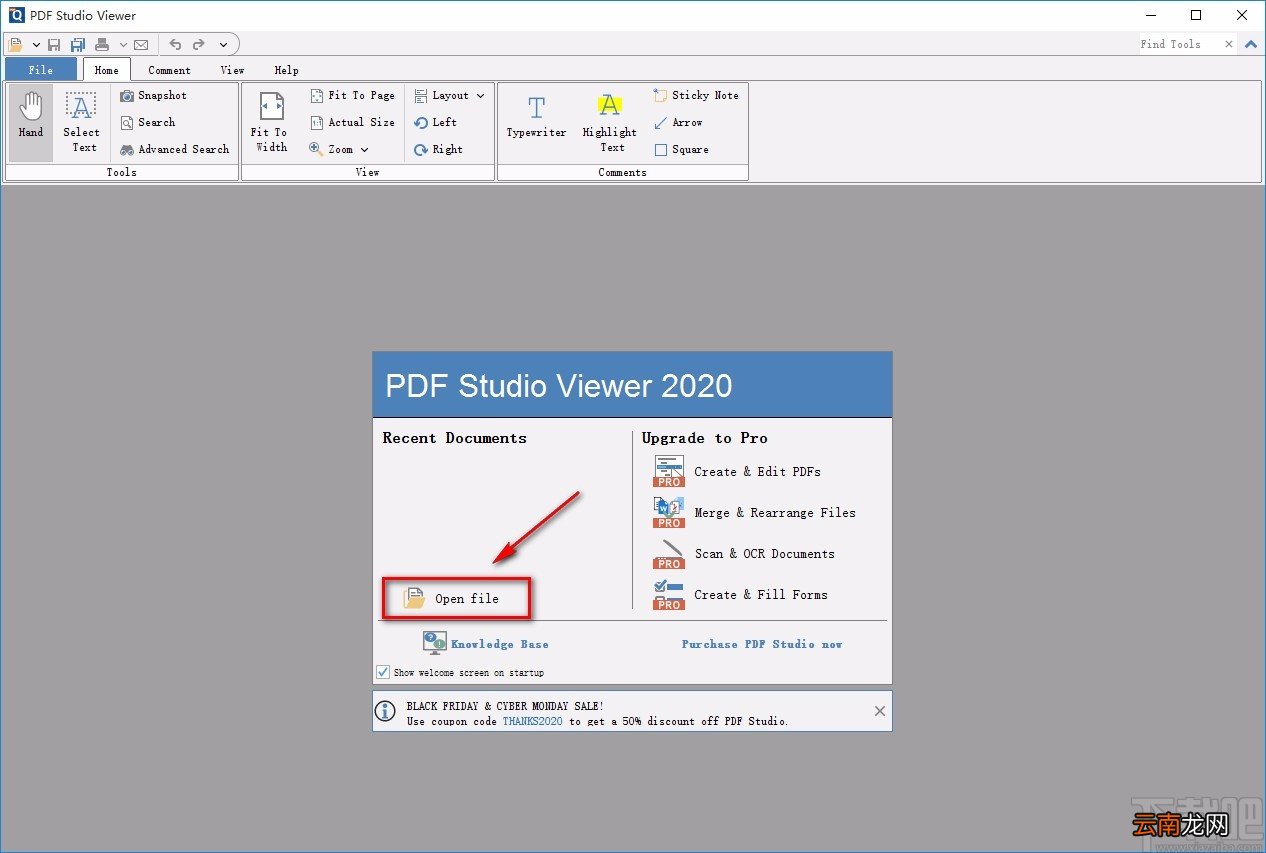
Task: Click the Save icon in quick access toolbar
Action: [x=55, y=44]
